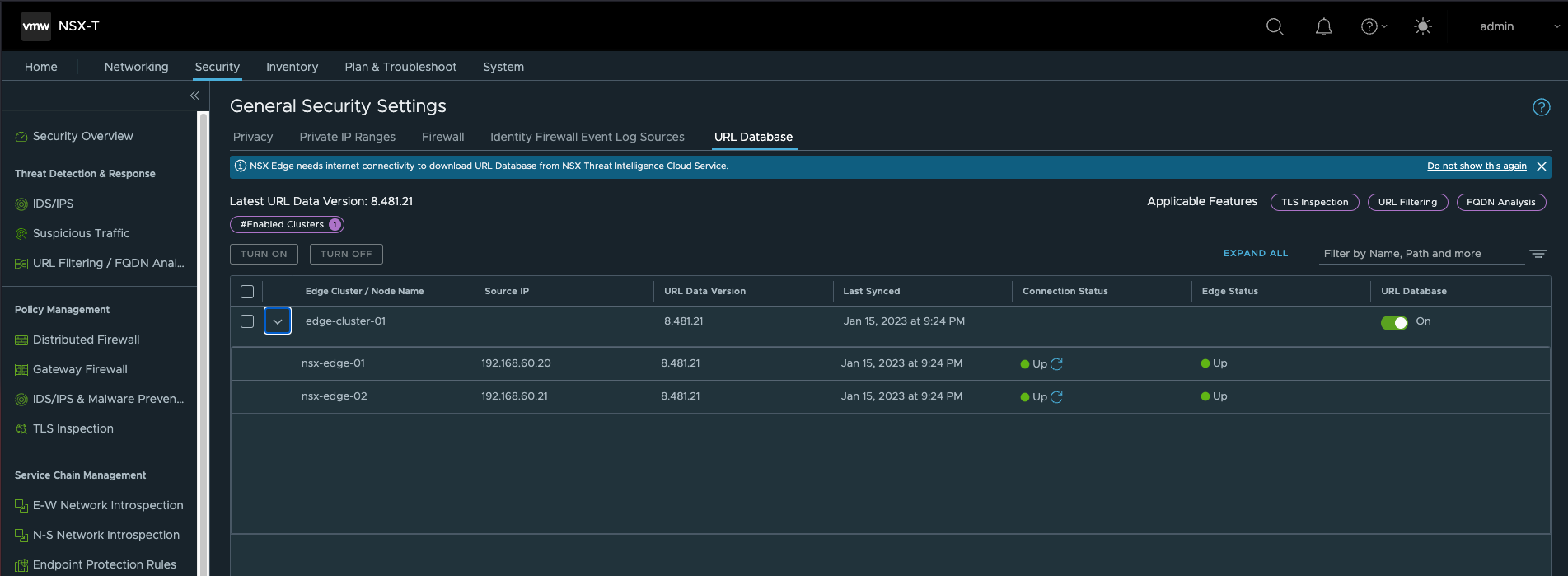The width and height of the screenshot is (1568, 576).
Task: Collapse the edge-cluster-01 row chevron
Action: point(278,321)
